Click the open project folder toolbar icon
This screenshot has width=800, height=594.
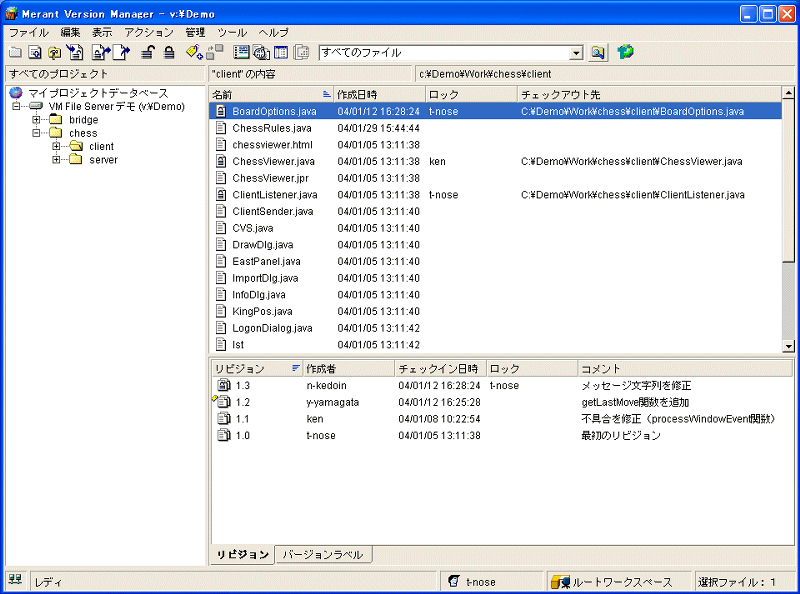pos(15,52)
